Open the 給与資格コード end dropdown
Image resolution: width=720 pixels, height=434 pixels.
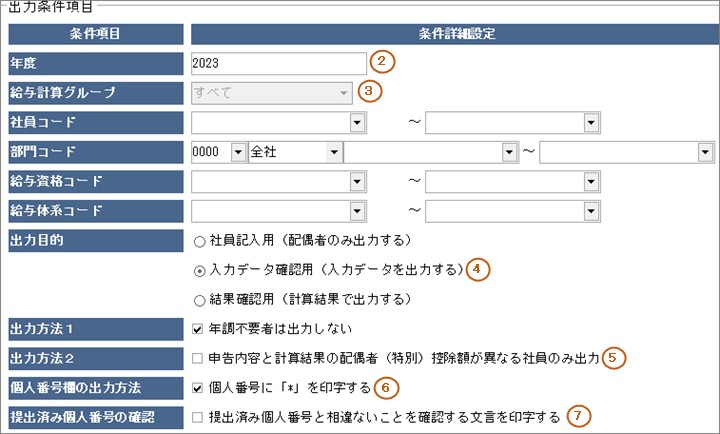(591, 182)
